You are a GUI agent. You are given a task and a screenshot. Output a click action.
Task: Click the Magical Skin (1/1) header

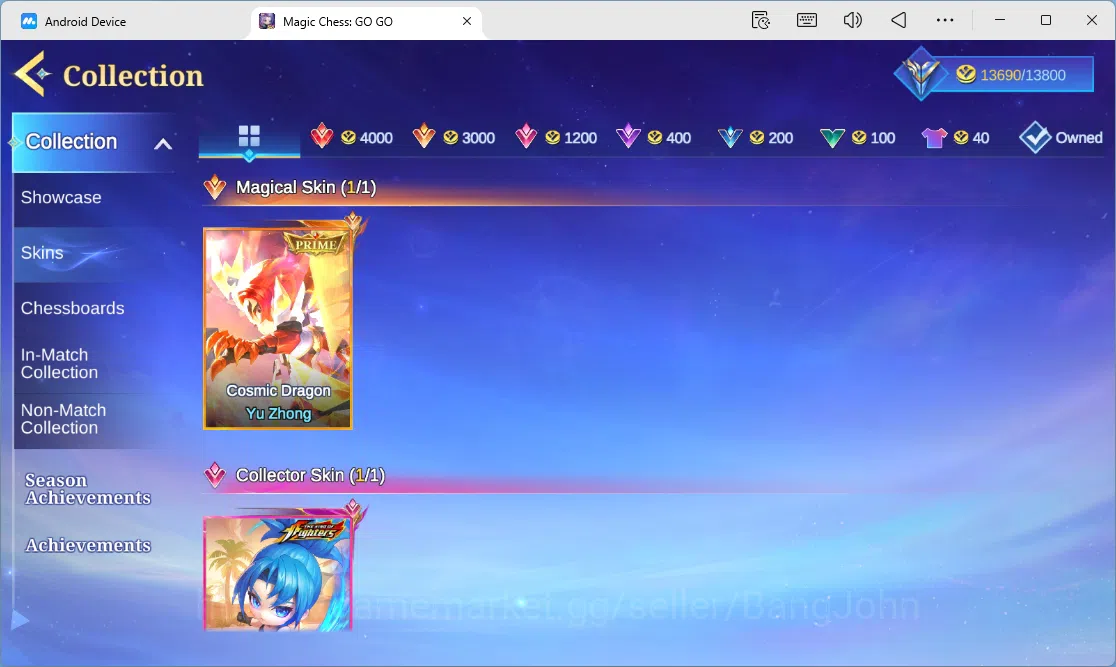tap(306, 187)
